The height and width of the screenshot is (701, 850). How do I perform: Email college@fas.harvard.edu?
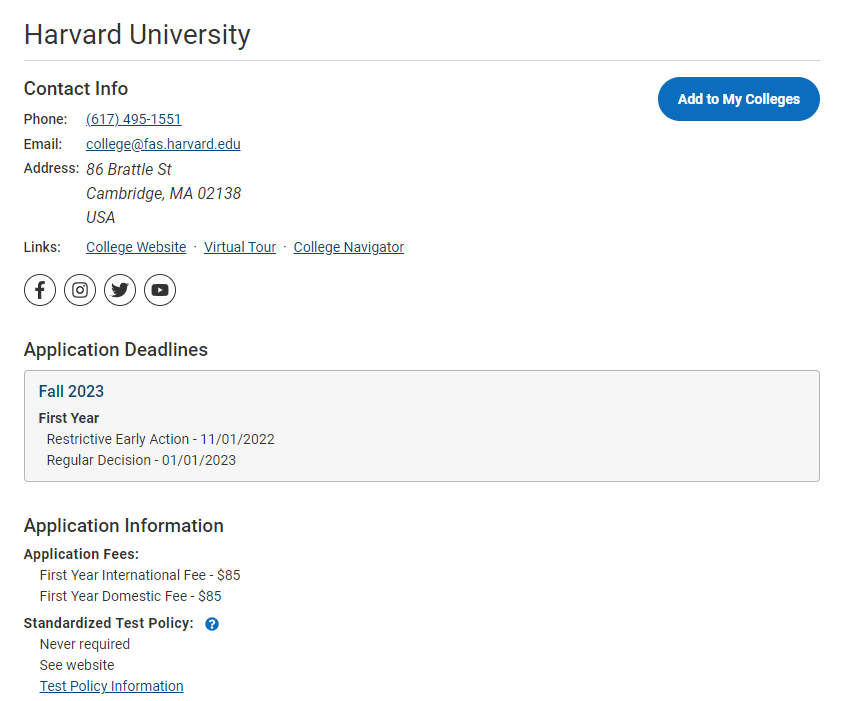[163, 144]
